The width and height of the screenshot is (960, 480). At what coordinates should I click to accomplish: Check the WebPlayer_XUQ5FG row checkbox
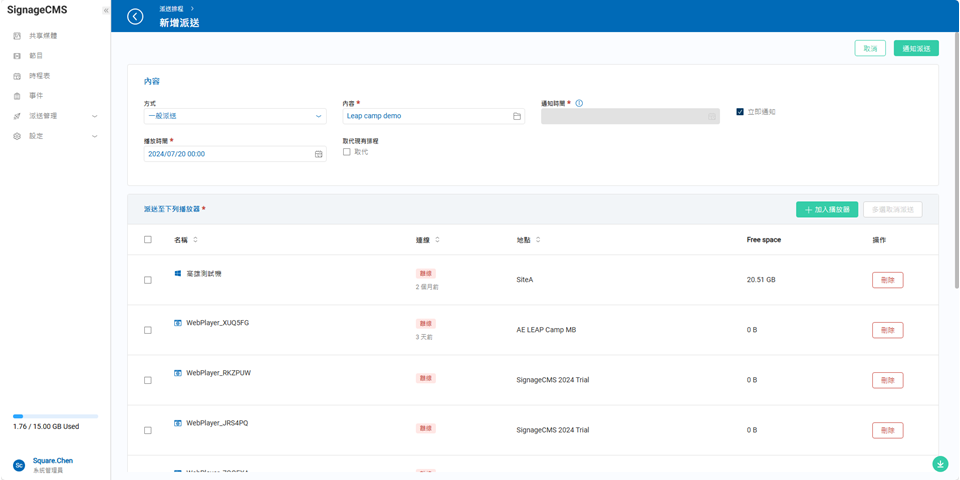point(148,330)
